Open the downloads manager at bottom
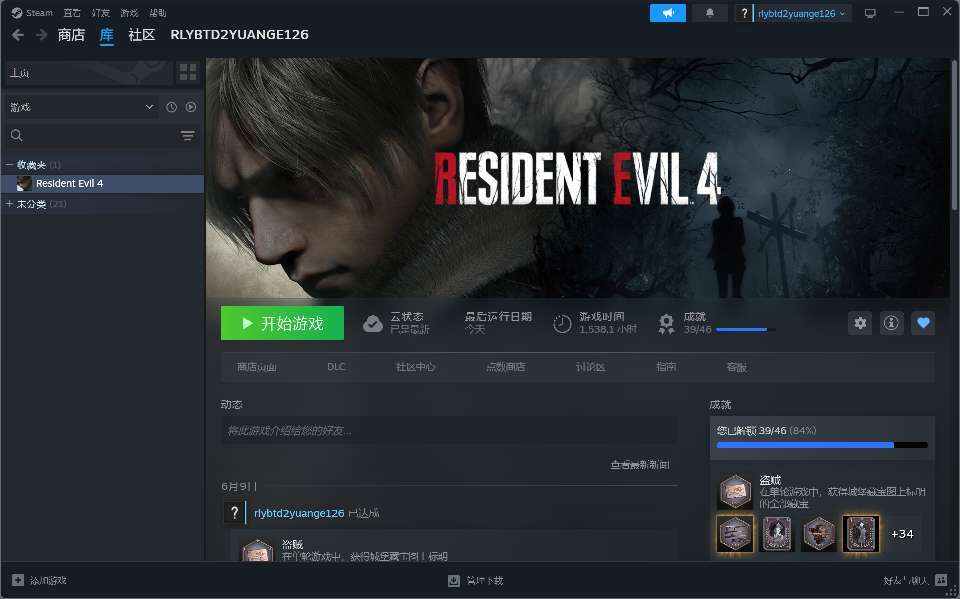 point(475,580)
